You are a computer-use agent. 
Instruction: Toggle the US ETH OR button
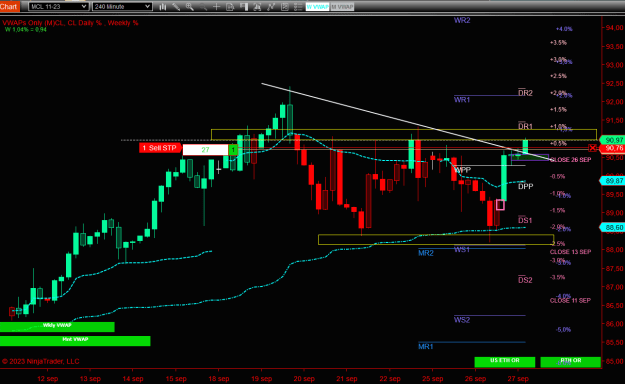tap(505, 362)
